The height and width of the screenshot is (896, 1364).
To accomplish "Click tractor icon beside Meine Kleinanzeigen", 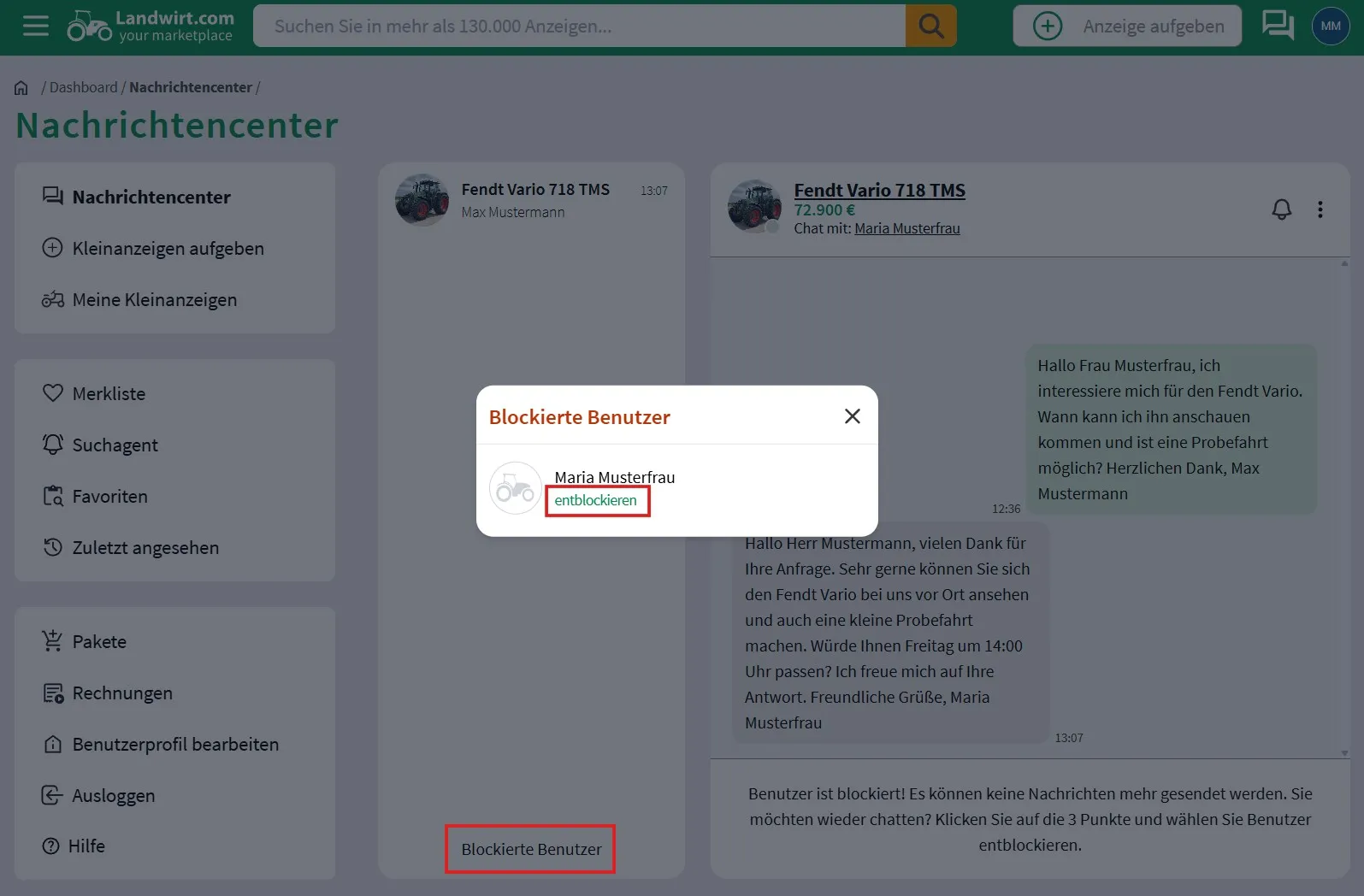I will point(53,299).
